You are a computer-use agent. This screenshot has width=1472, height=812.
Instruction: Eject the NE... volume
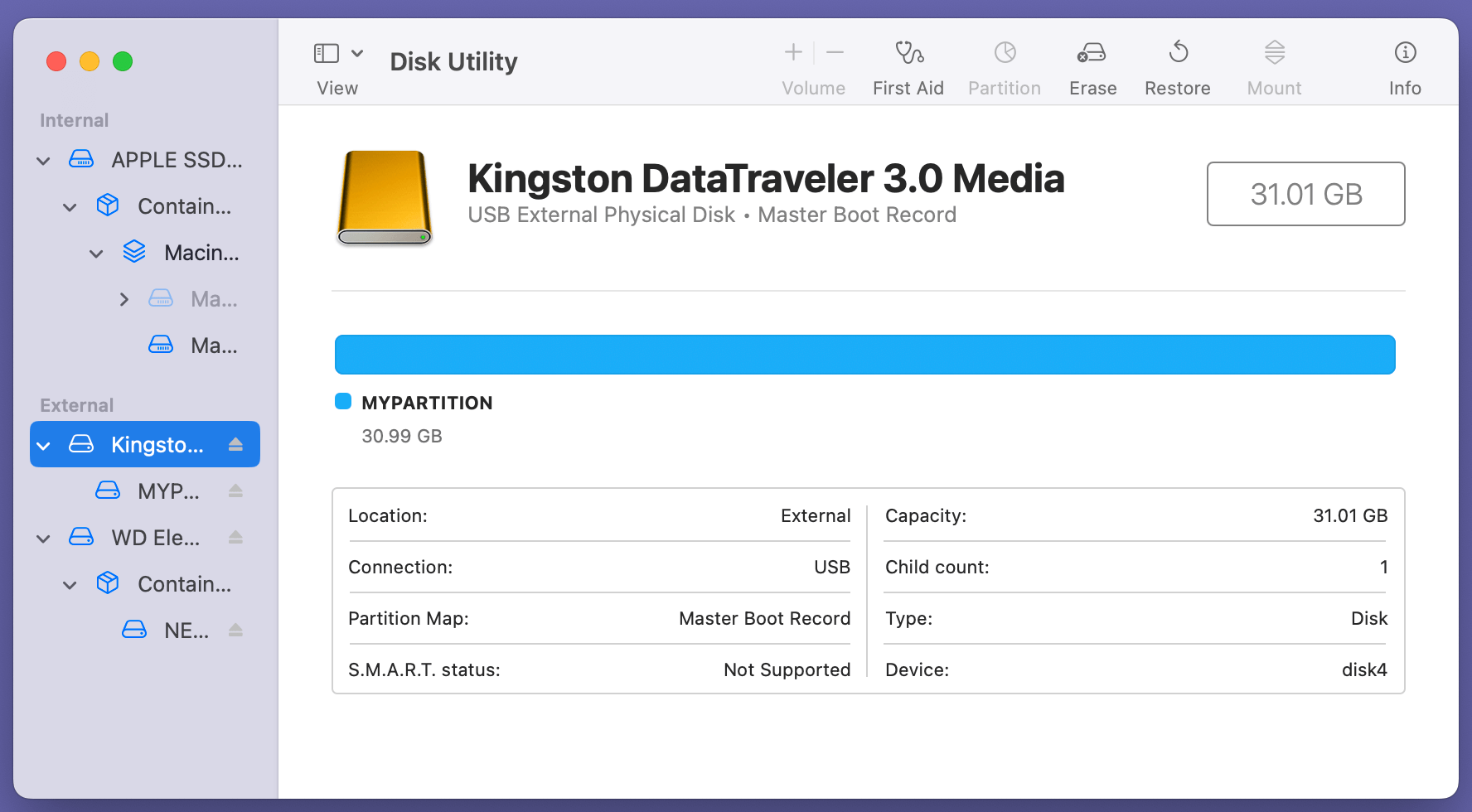[x=235, y=630]
